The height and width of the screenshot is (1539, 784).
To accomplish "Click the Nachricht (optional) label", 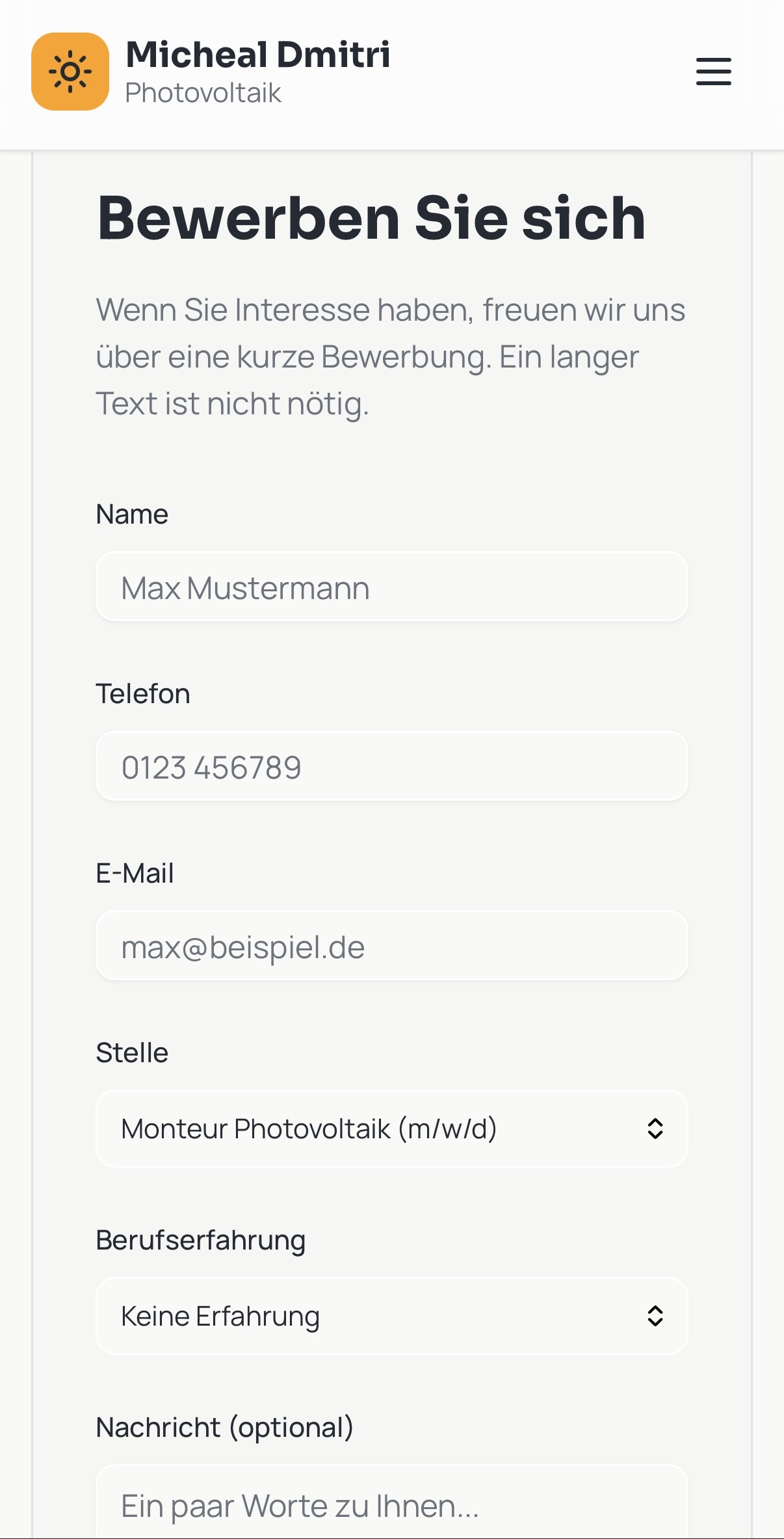I will (x=224, y=1428).
